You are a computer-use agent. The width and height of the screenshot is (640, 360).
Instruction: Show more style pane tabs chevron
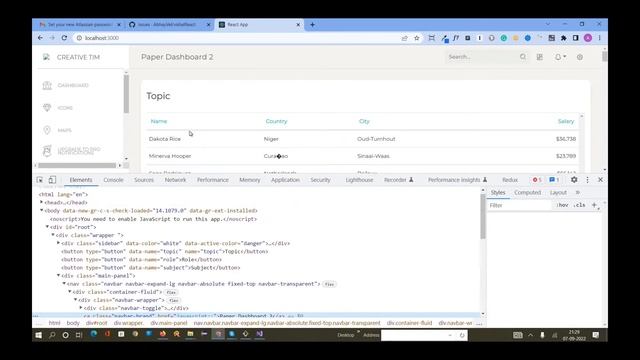578,192
